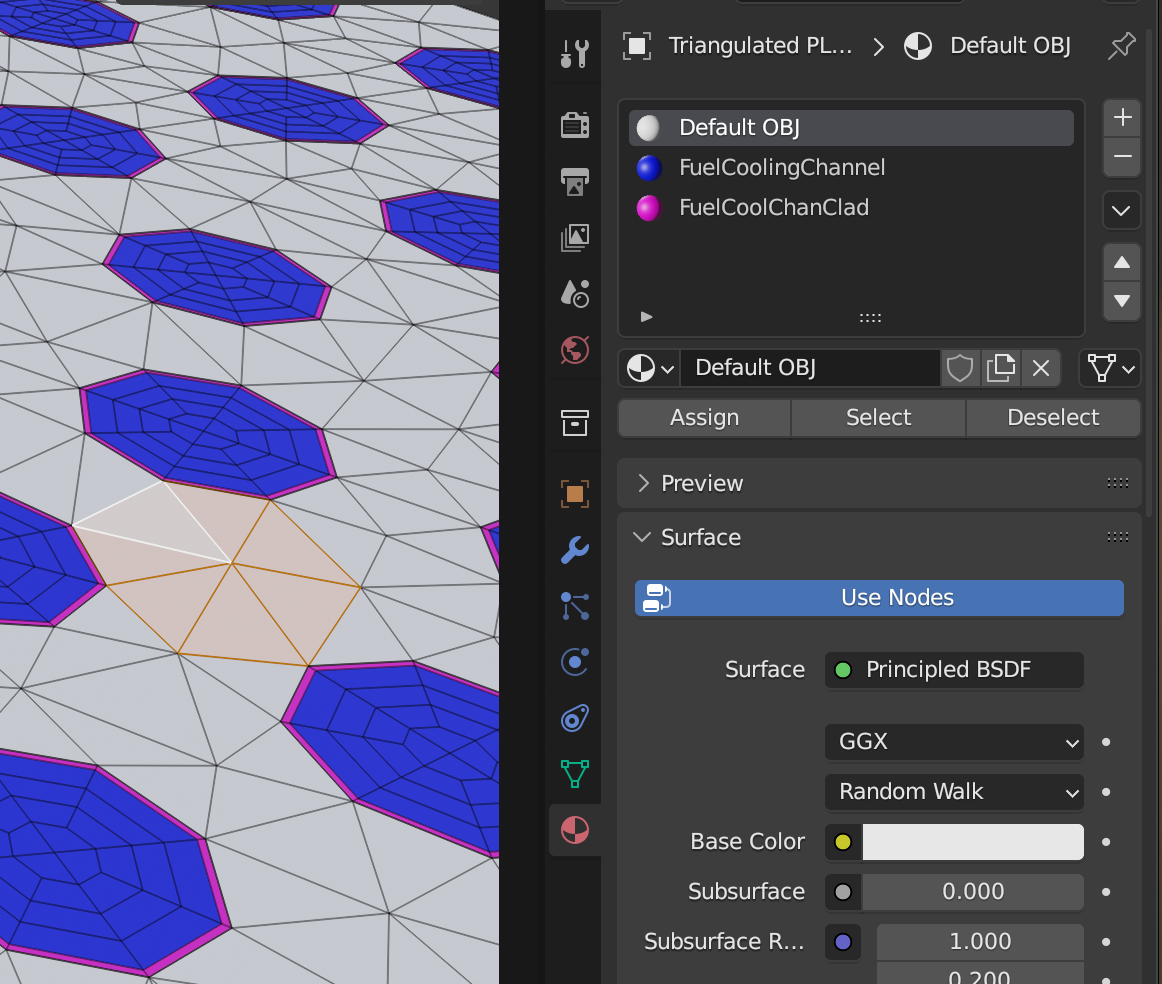Screen dimensions: 1162x984
Task: Open the Principled BSDF surface shader selector
Action: coord(954,670)
